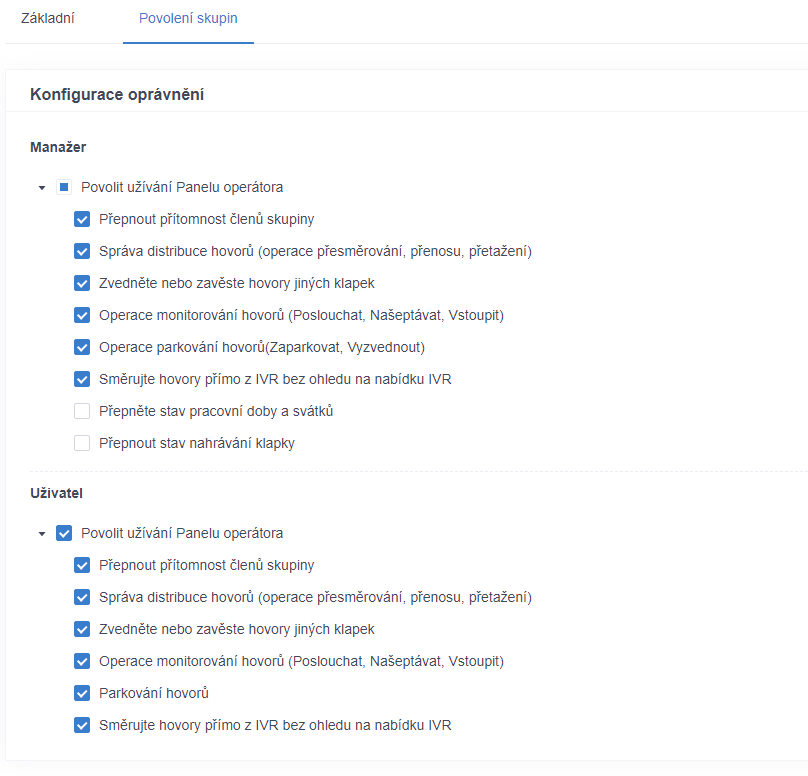Collapse the Manažer Panel operátora tree arrow
This screenshot has height=776, width=808.
(x=42, y=188)
